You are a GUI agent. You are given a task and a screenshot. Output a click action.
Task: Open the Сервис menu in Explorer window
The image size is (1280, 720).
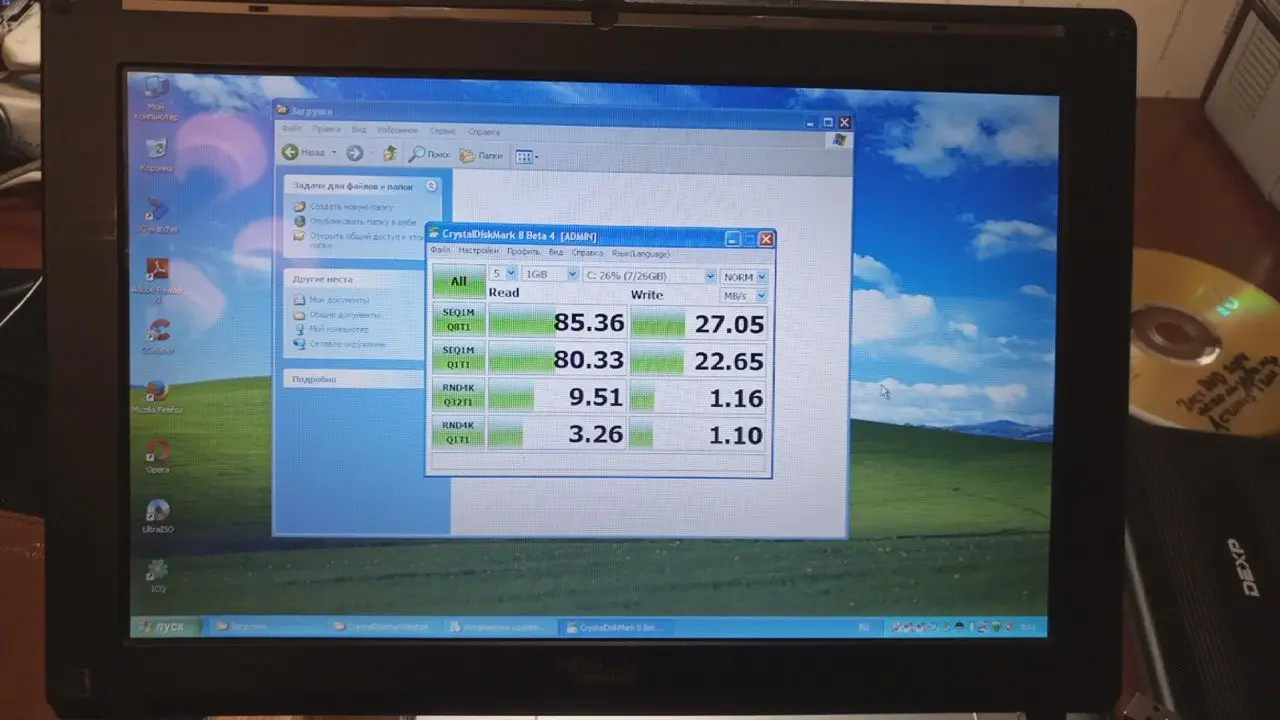[443, 131]
